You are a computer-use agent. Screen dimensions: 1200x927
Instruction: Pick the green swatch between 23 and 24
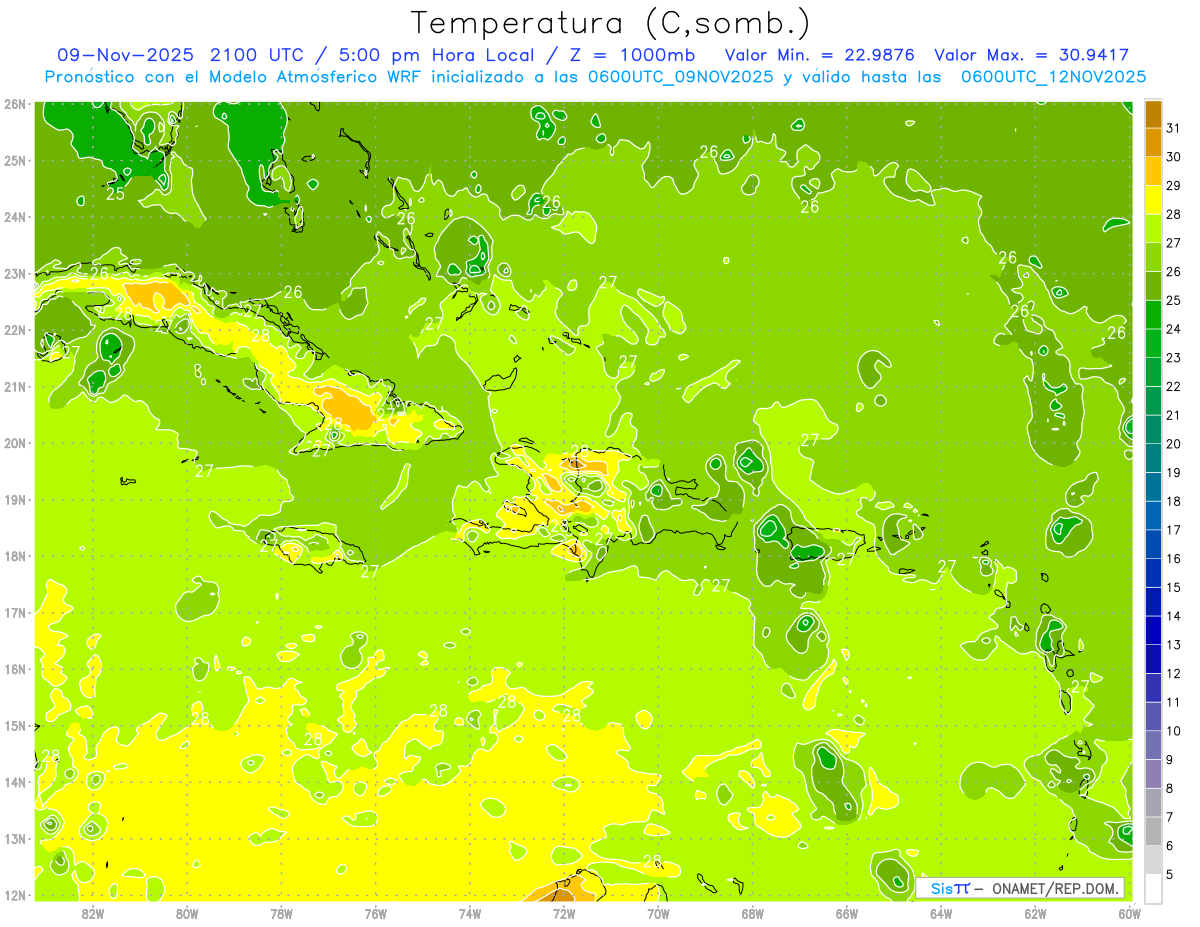point(1153,344)
